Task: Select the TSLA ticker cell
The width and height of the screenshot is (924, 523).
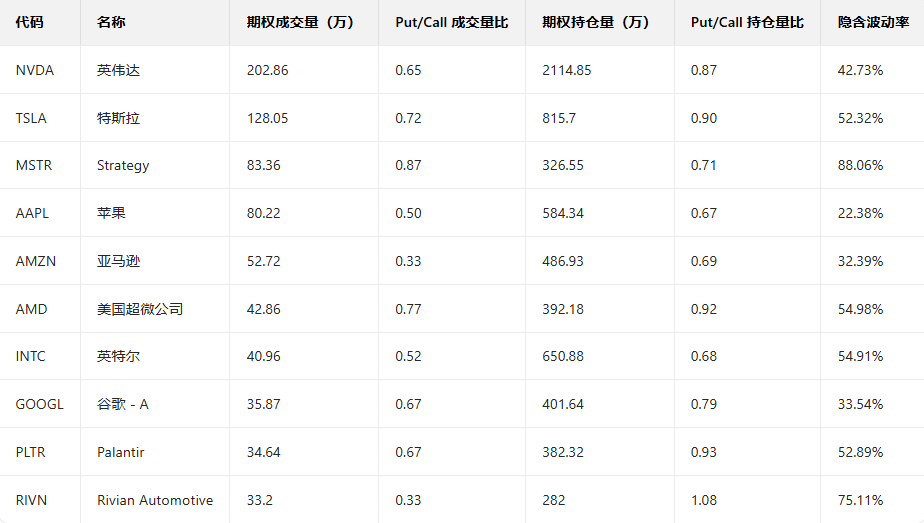Action: click(x=32, y=118)
